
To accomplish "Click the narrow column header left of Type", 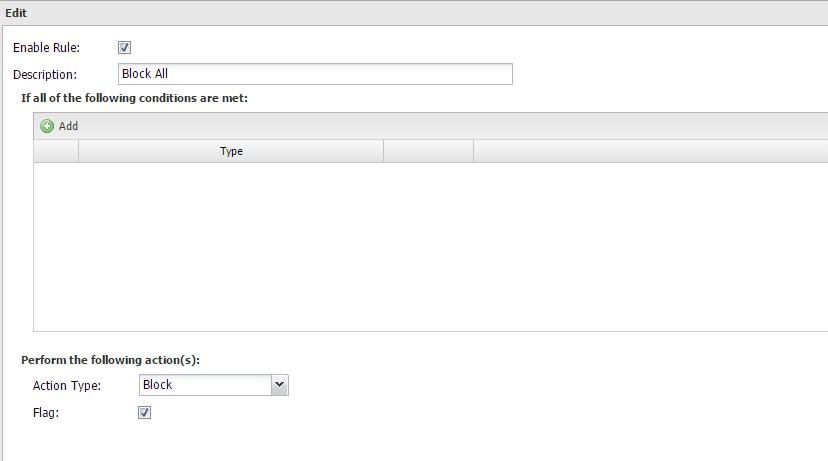I will click(x=56, y=152).
